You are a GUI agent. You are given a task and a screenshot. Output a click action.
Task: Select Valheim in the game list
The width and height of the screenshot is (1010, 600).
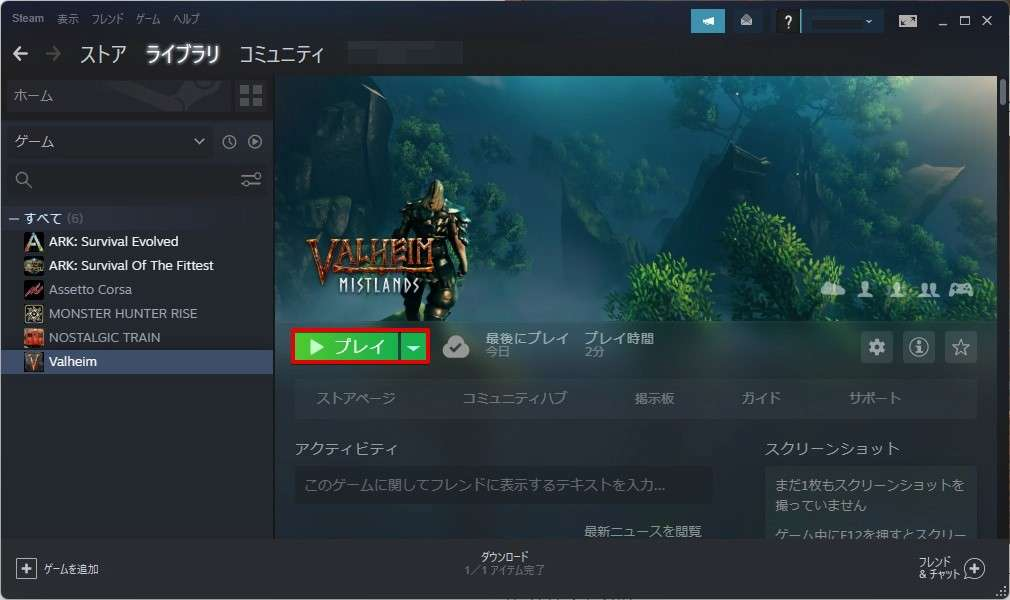(137, 362)
